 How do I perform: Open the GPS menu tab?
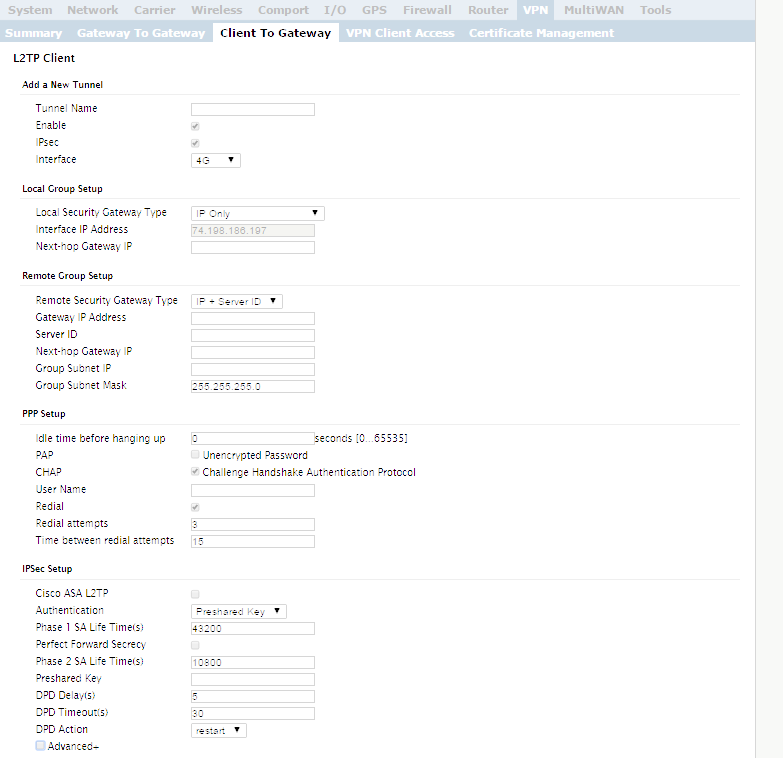coord(374,10)
